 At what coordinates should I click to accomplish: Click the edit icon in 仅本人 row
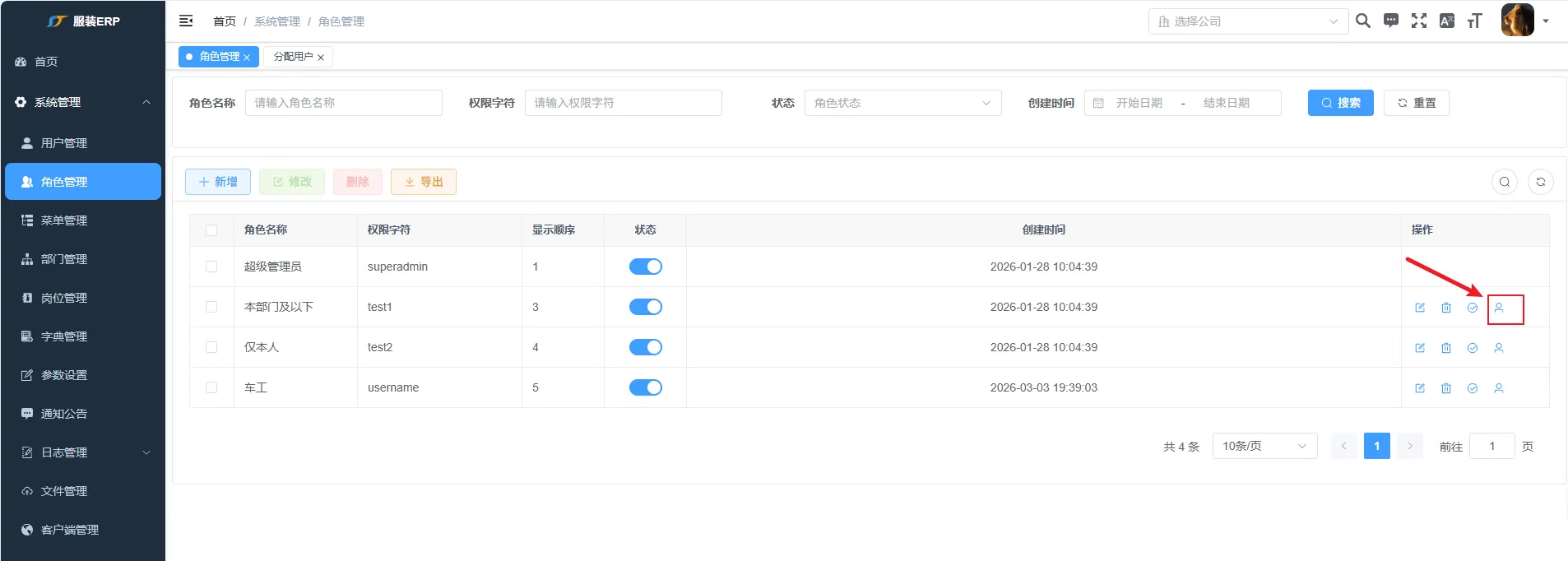click(1419, 348)
